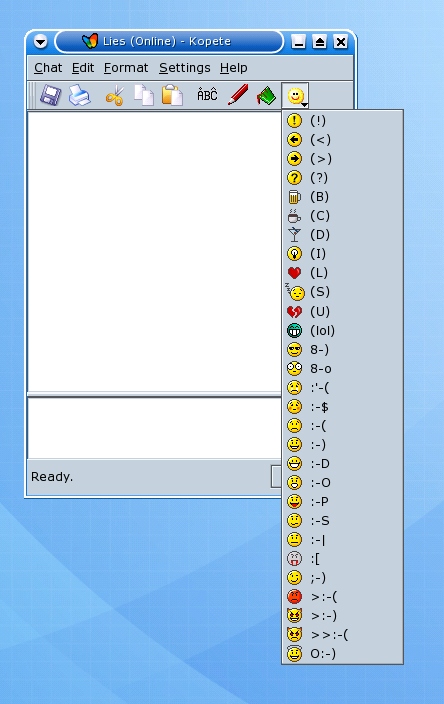Insert the grinning devil >:-) emoticon
The image size is (444, 704).
(x=342, y=616)
